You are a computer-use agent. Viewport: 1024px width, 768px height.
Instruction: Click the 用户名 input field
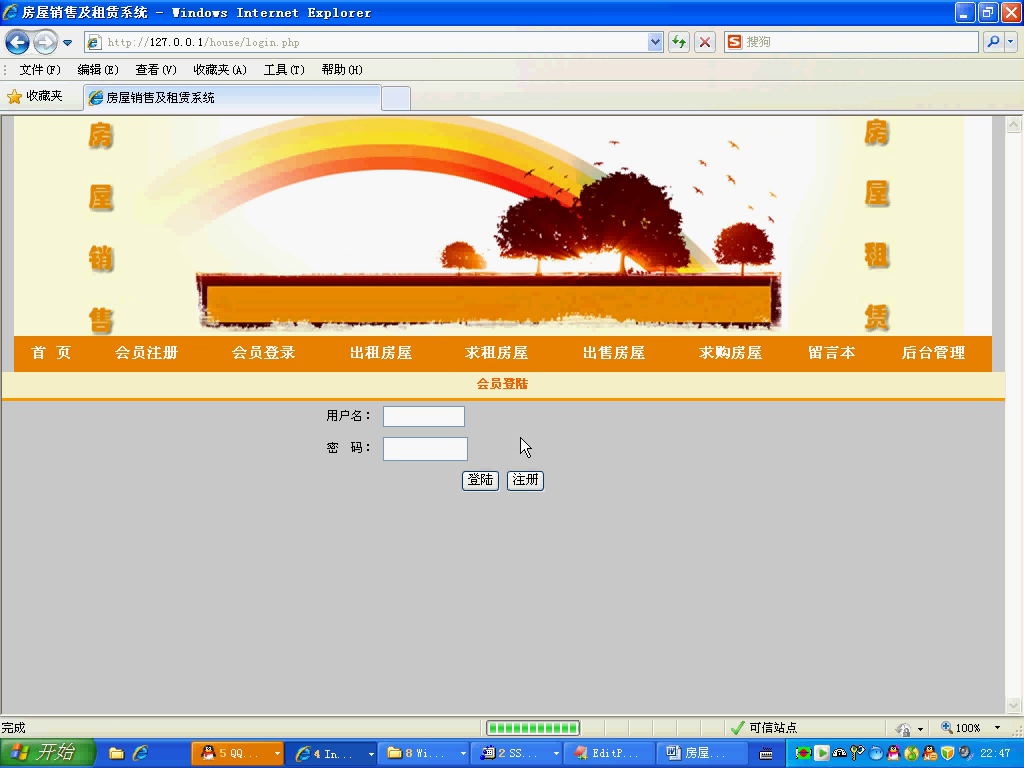point(424,416)
